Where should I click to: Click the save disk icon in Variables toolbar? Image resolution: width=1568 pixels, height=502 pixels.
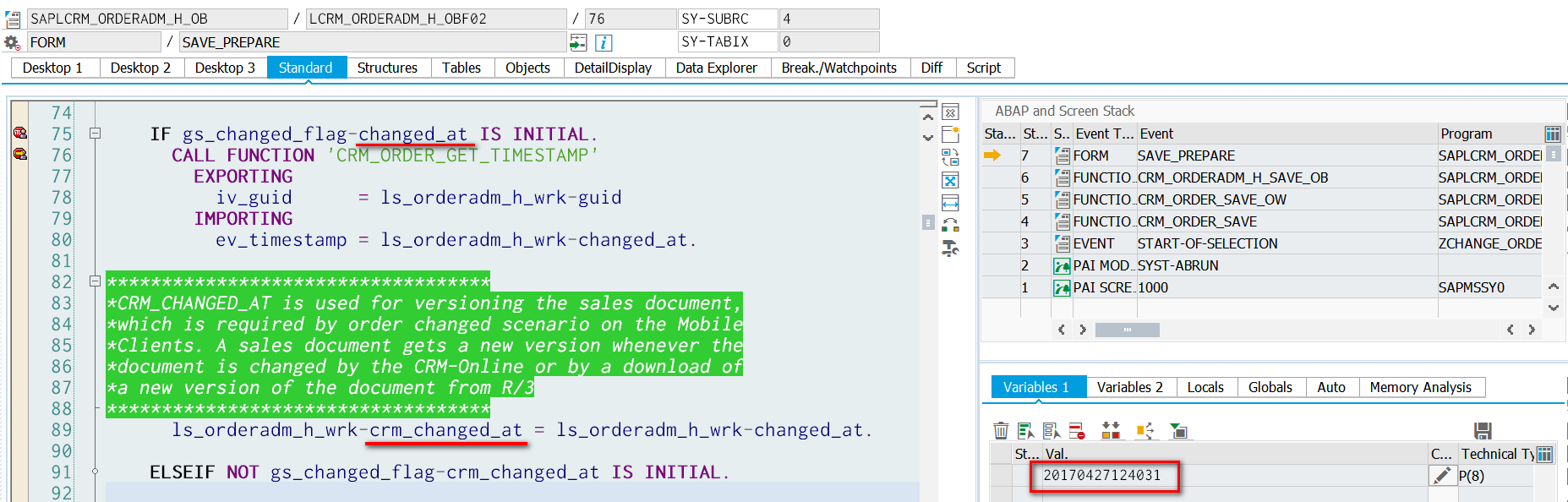click(x=1483, y=431)
